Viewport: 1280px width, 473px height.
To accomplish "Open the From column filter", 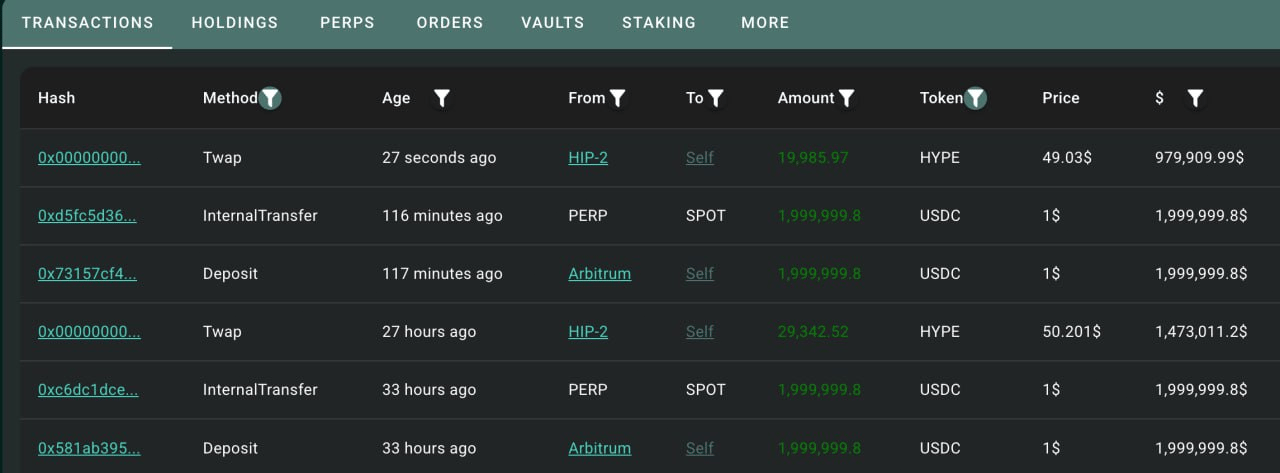I will [618, 98].
